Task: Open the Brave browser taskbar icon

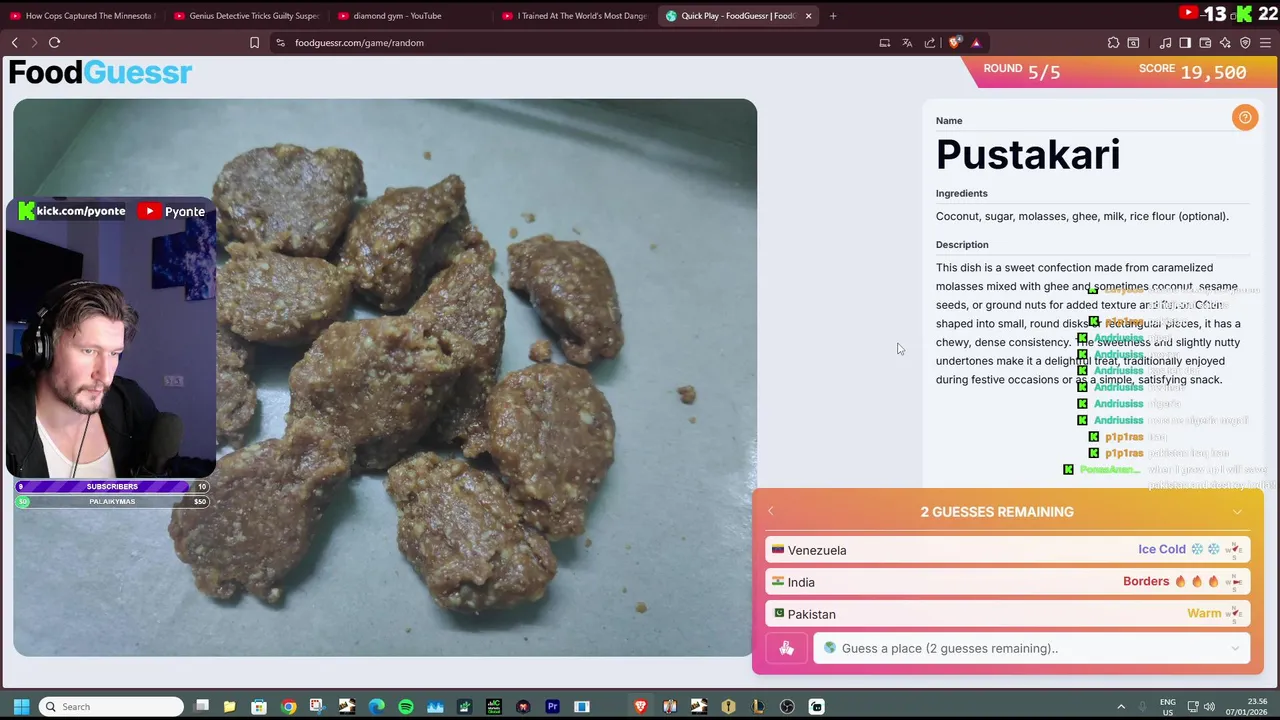Action: [x=641, y=707]
